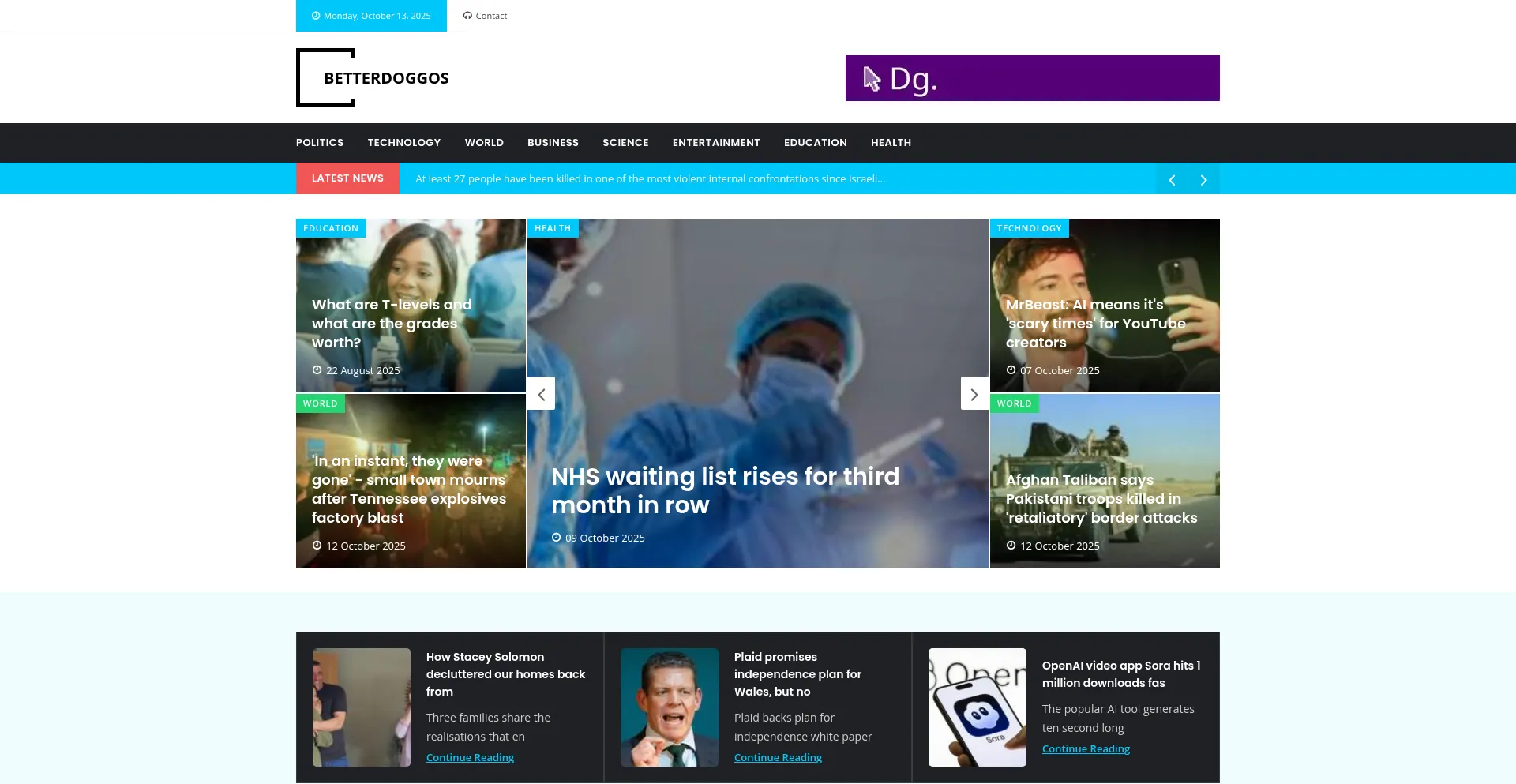
Task: Navigate to the Science section
Action: [625, 143]
